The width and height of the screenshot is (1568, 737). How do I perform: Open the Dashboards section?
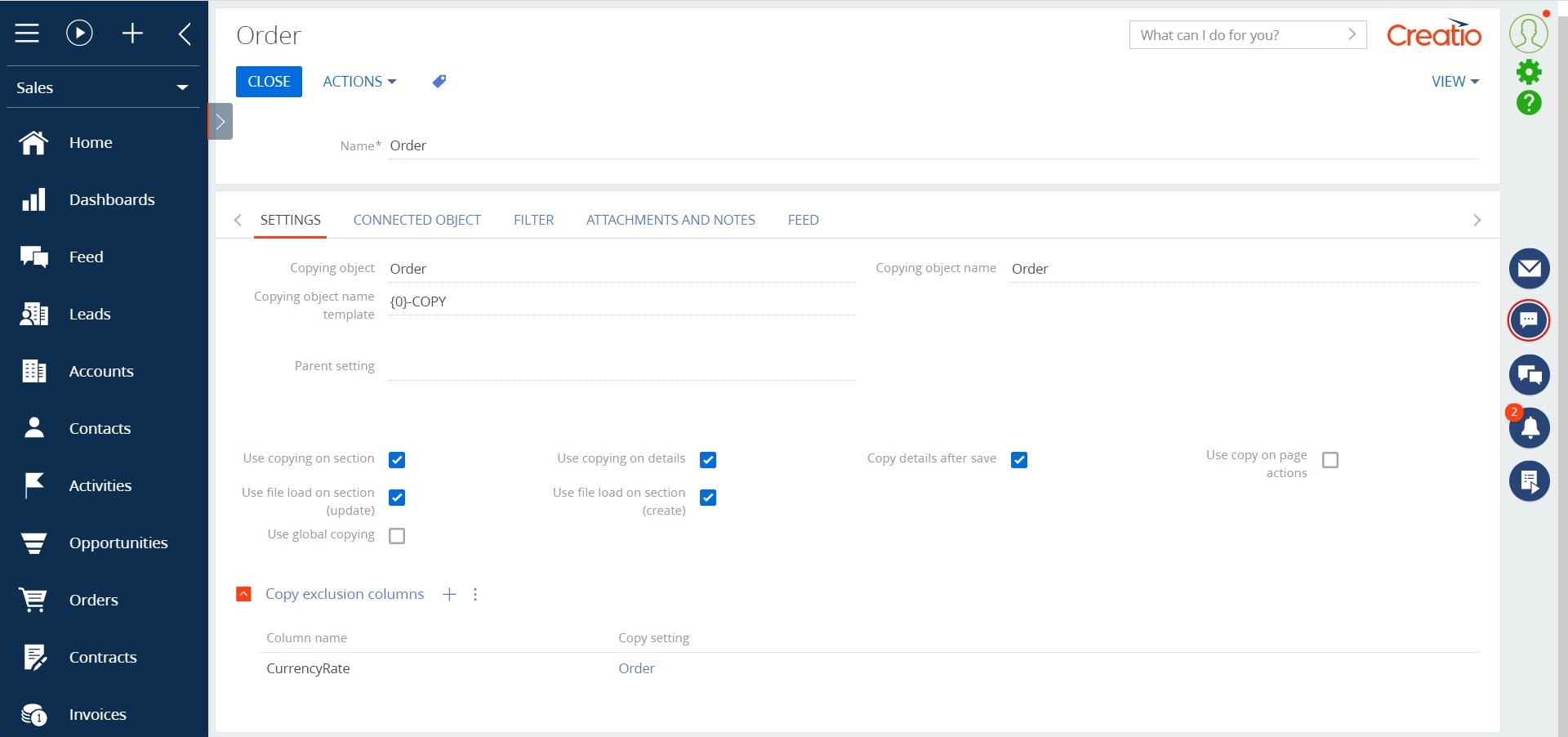tap(112, 199)
